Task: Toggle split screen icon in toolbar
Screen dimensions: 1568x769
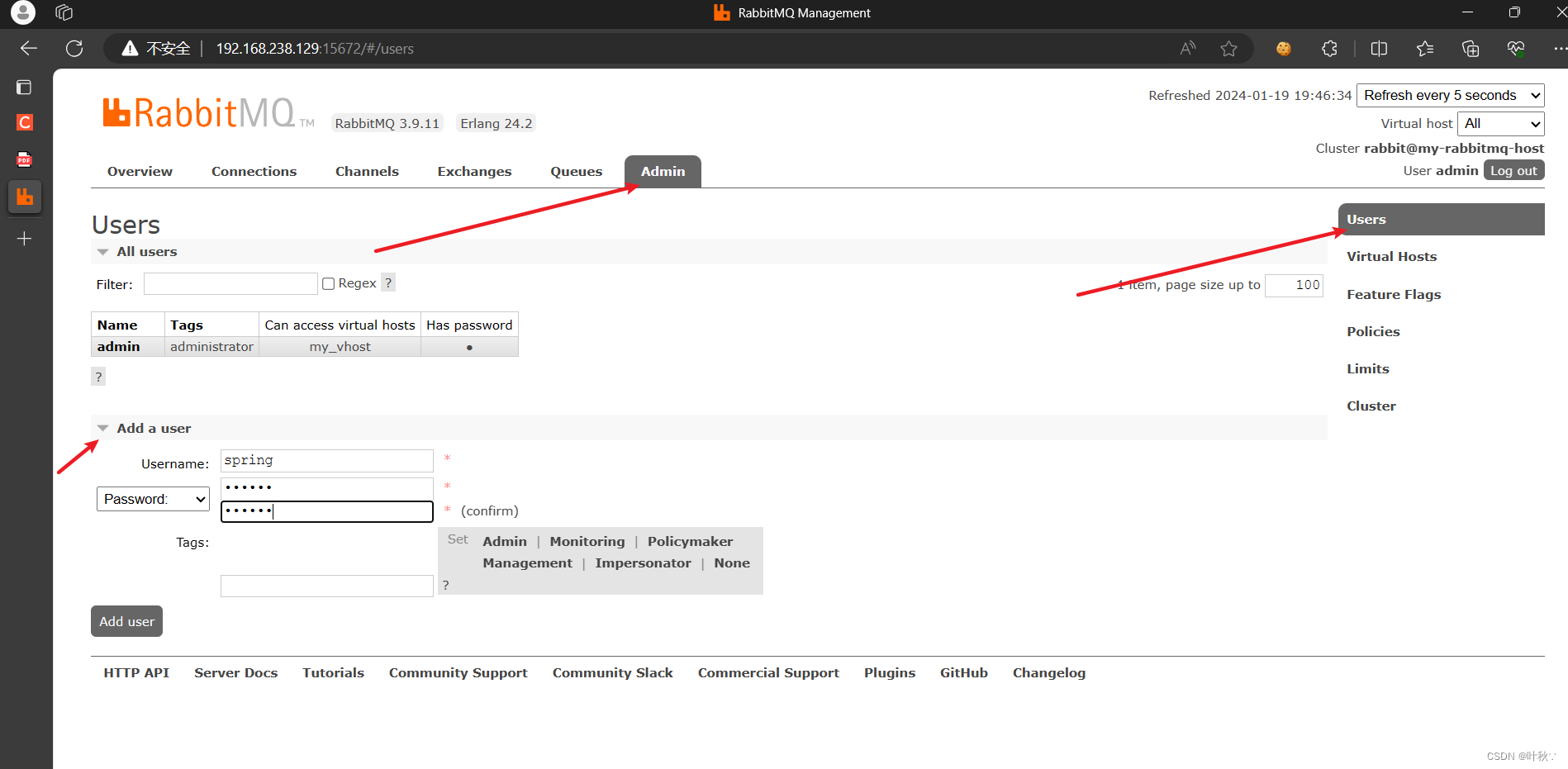Action: tap(1379, 49)
